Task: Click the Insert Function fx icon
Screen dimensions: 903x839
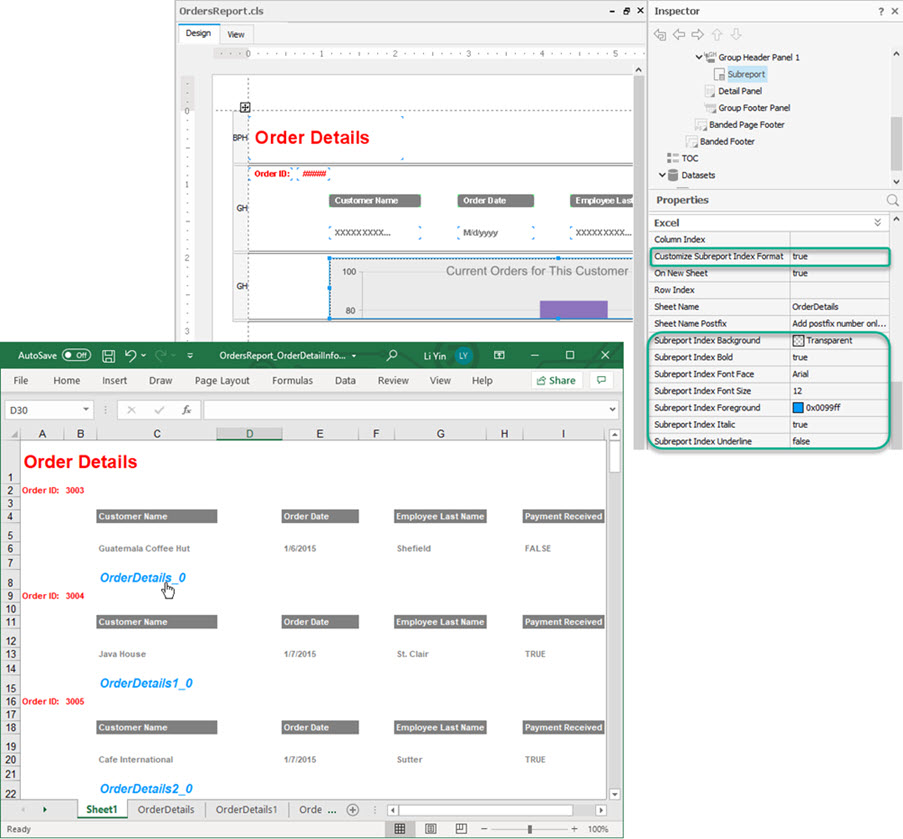Action: point(186,410)
